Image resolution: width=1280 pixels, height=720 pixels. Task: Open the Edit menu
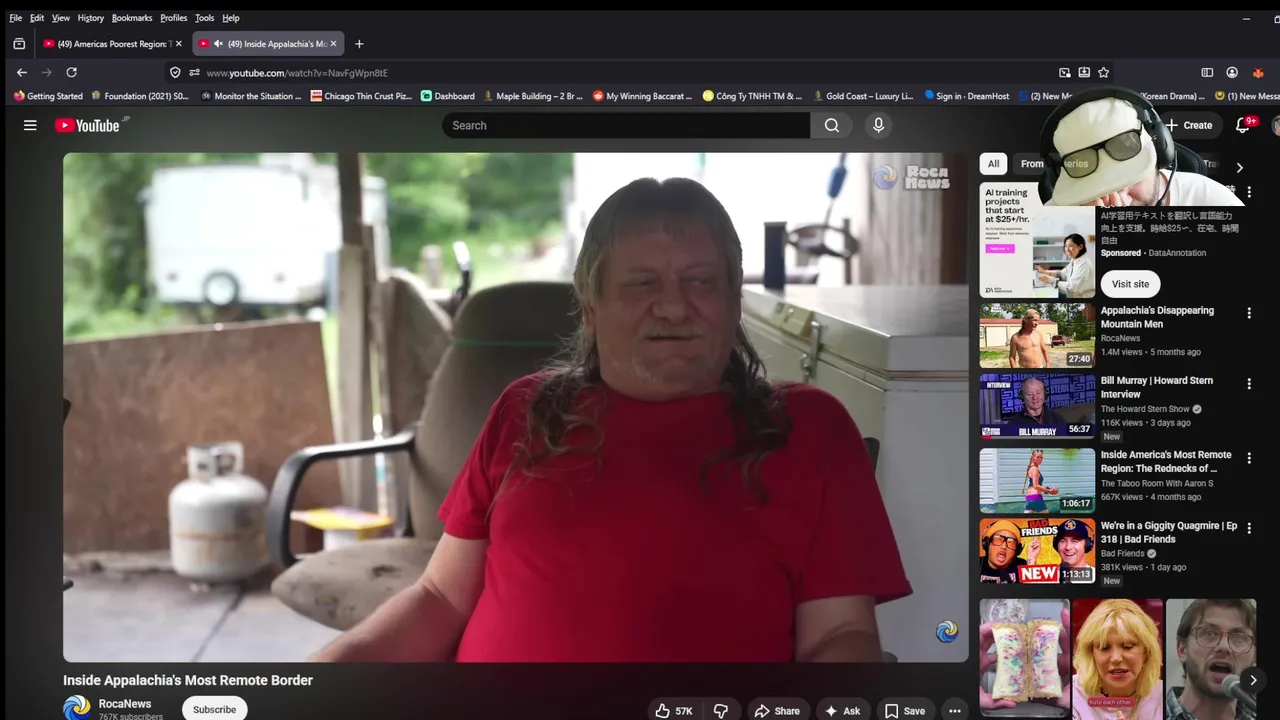37,18
